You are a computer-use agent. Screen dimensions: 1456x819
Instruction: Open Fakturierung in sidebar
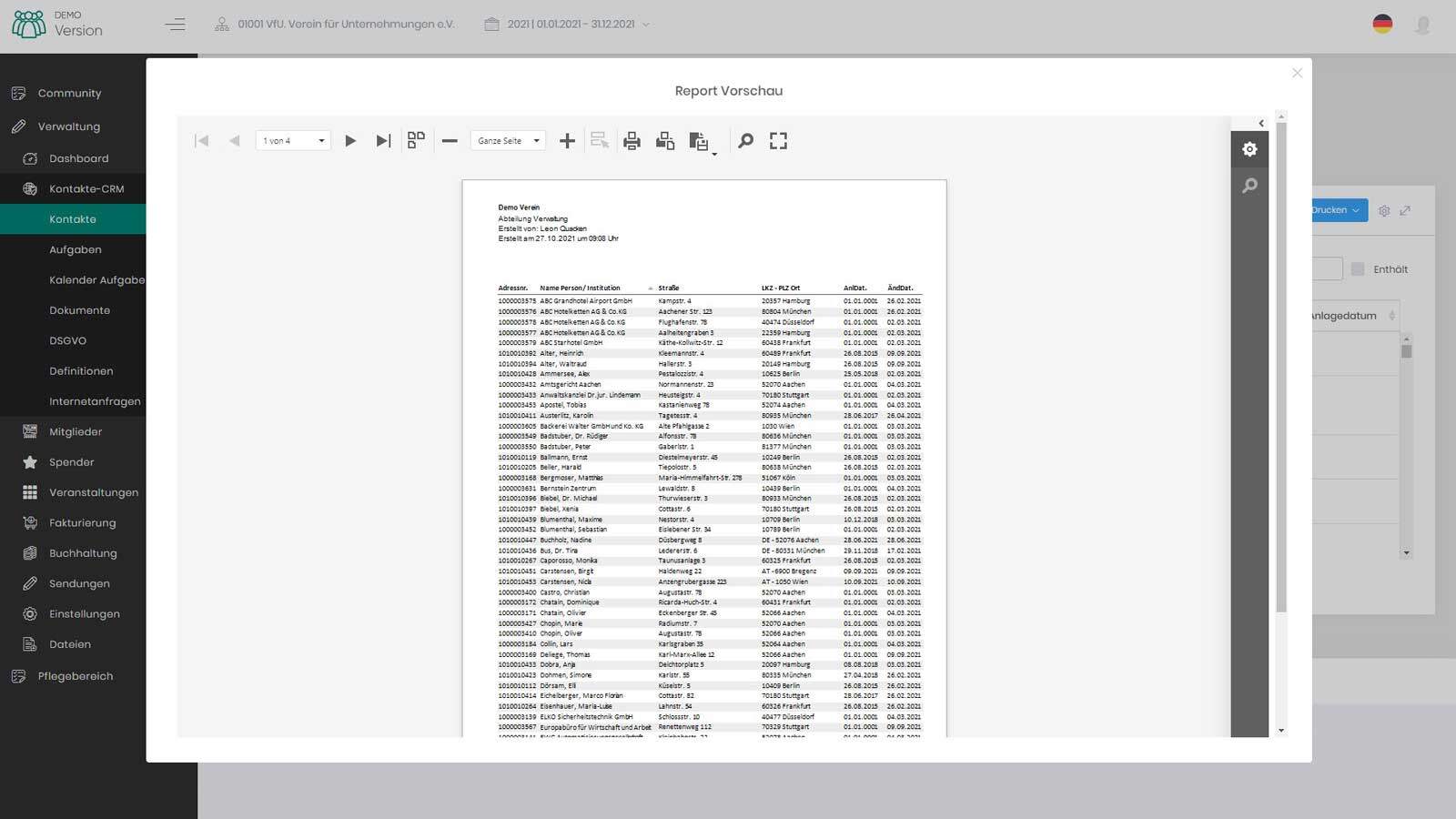[x=83, y=522]
